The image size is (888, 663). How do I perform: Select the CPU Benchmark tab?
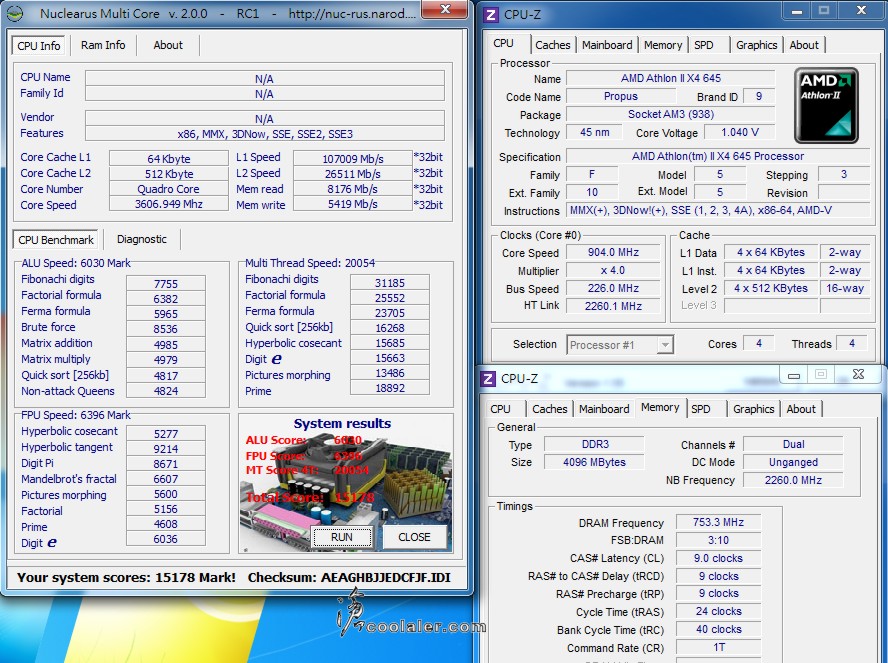pos(56,239)
